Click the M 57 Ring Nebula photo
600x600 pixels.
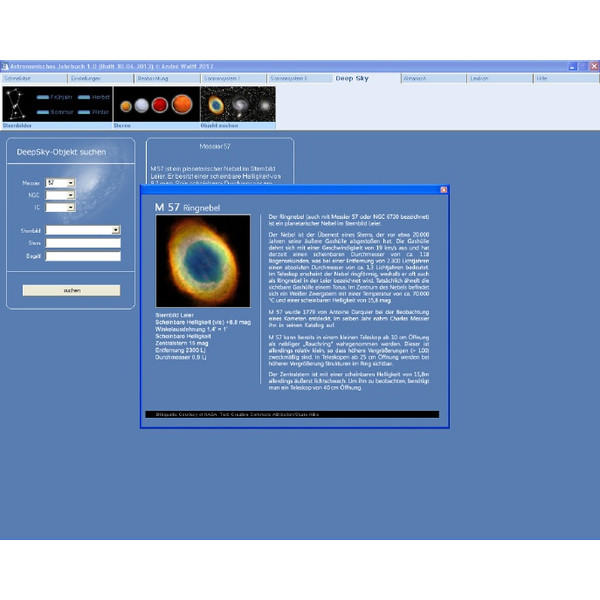pos(203,260)
